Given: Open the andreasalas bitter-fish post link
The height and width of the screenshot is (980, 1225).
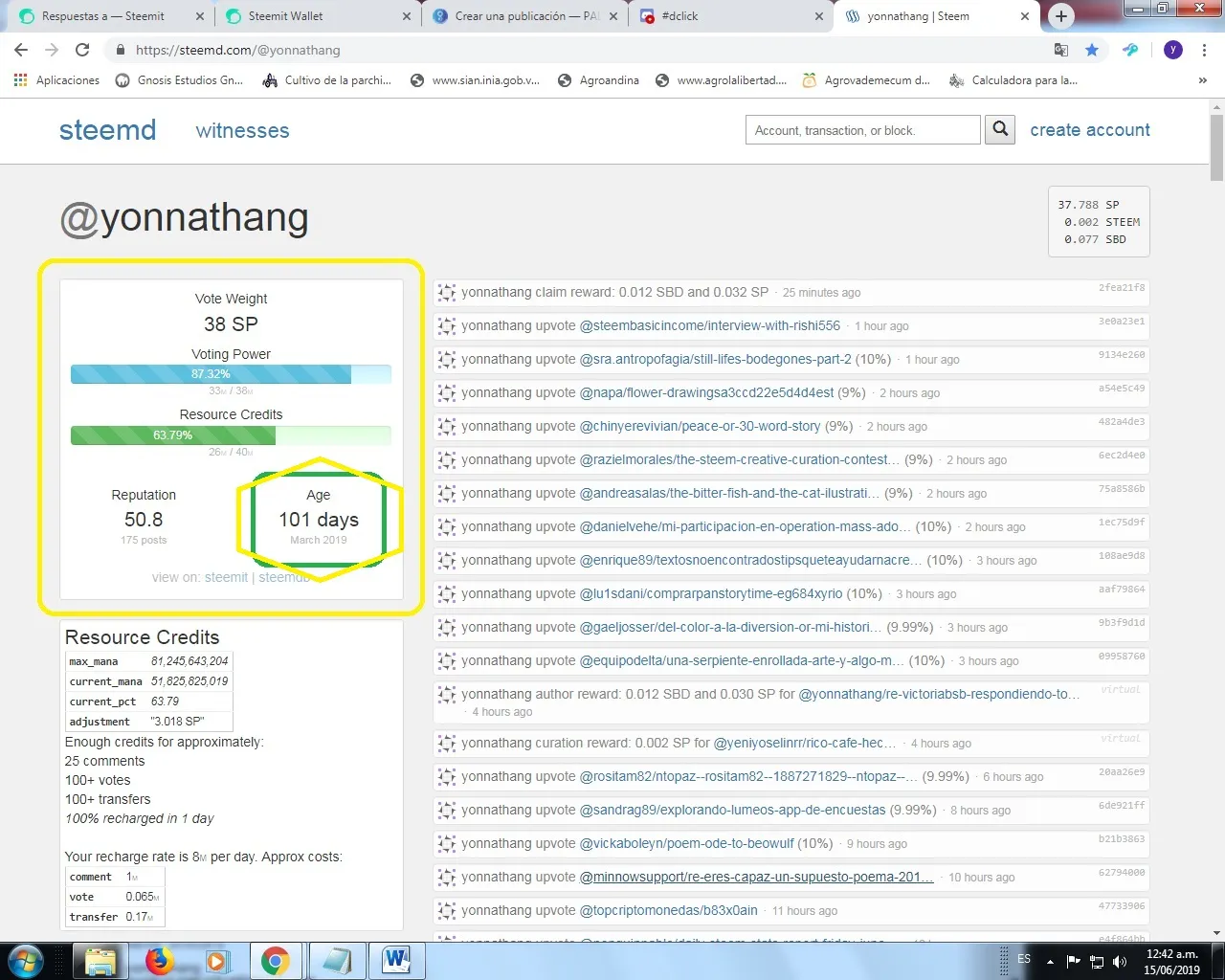Looking at the screenshot, I should click(730, 493).
